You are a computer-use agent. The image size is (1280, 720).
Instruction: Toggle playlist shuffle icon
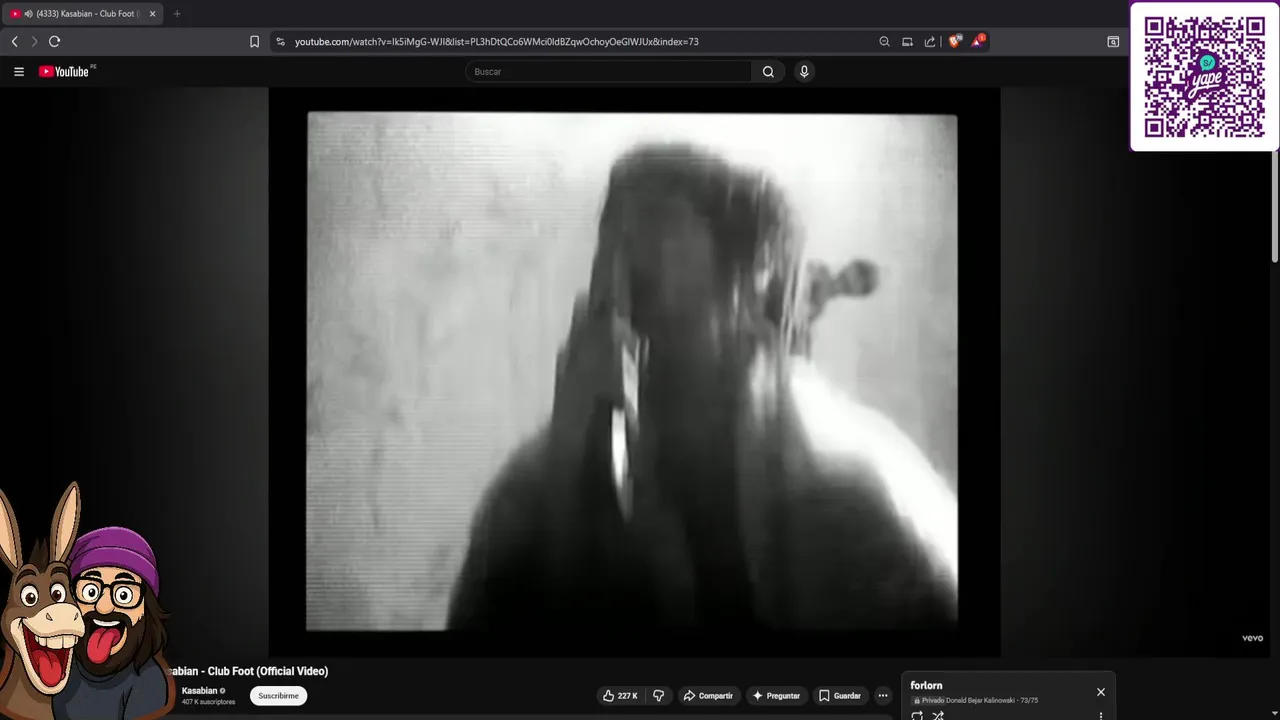(938, 715)
